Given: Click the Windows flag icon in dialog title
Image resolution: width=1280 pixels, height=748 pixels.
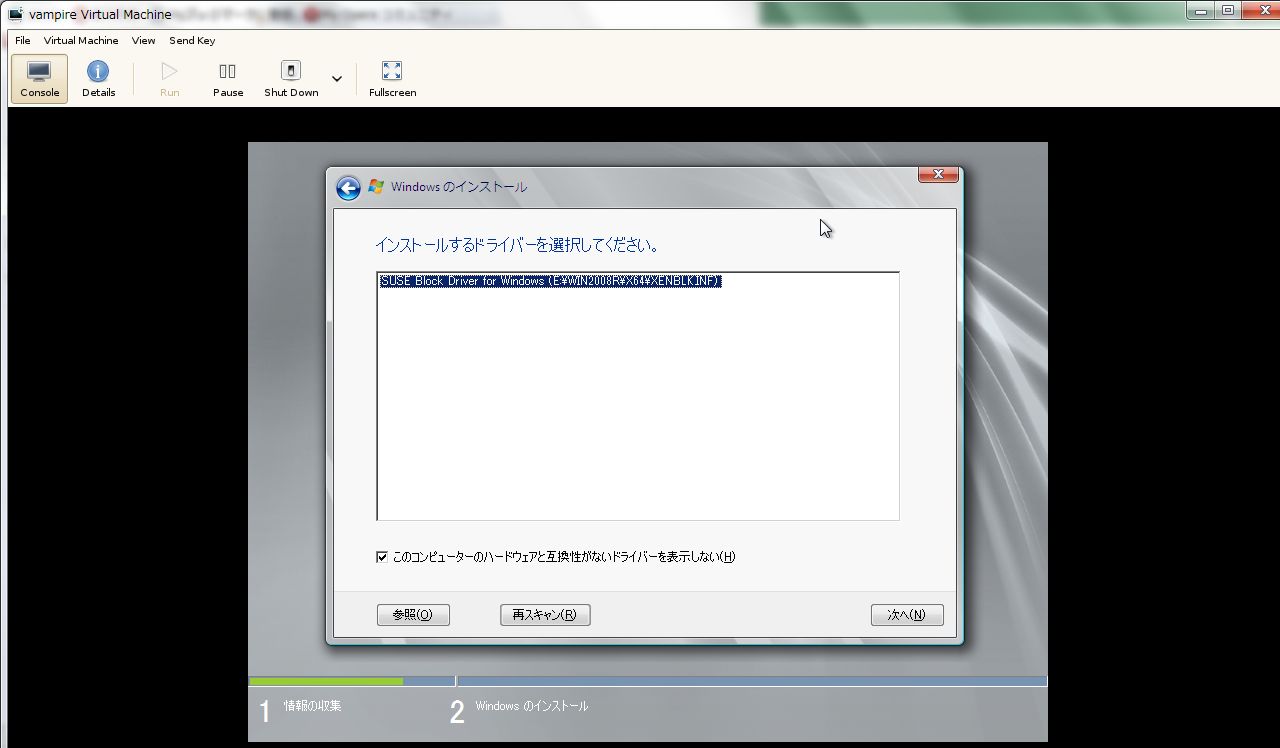Looking at the screenshot, I should (376, 186).
